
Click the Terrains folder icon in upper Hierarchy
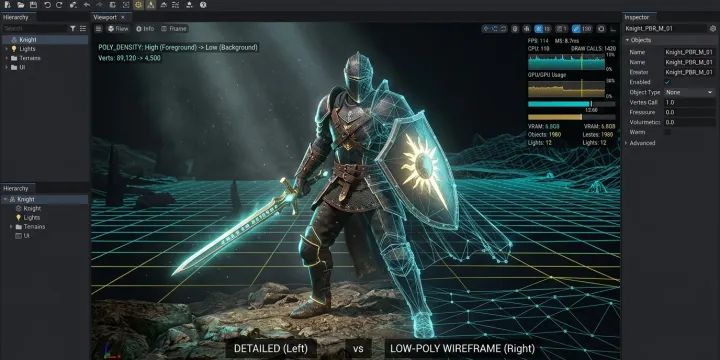[14, 58]
